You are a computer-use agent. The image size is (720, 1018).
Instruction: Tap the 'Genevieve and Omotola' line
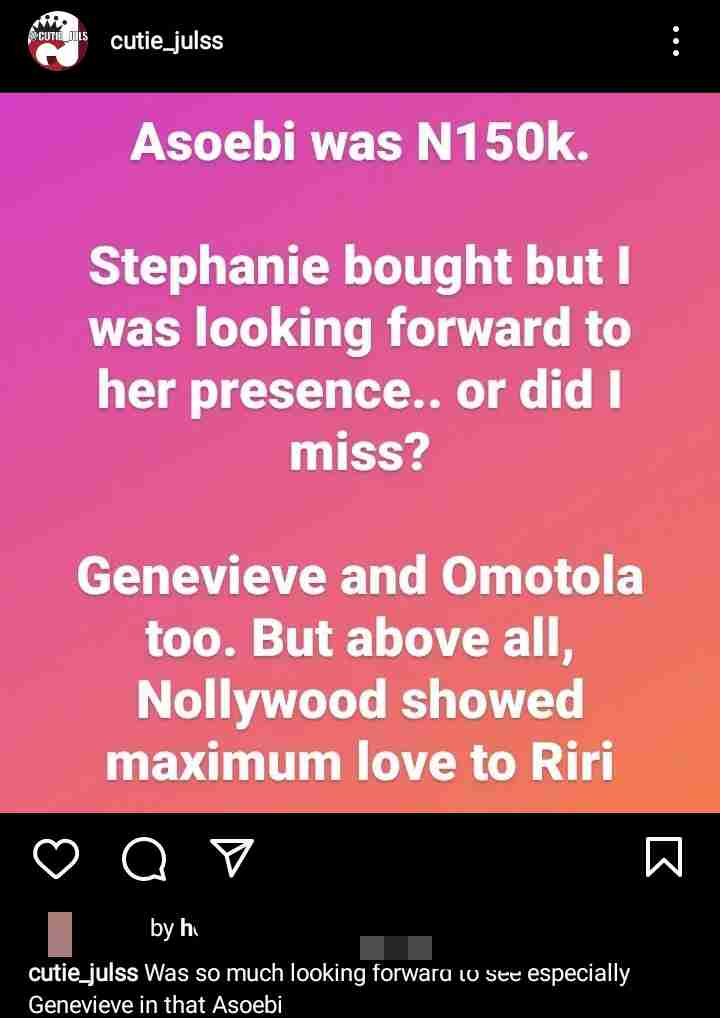click(360, 577)
